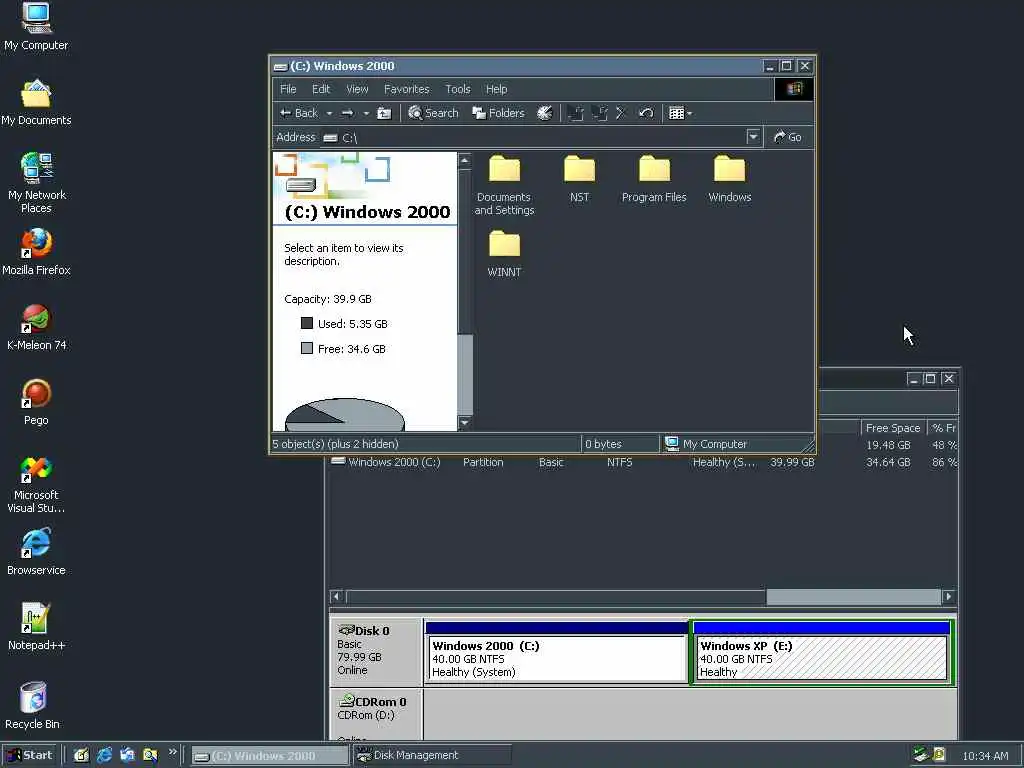1024x768 pixels.
Task: Click the info pane vertical scrollbar thumb
Action: pos(464,374)
